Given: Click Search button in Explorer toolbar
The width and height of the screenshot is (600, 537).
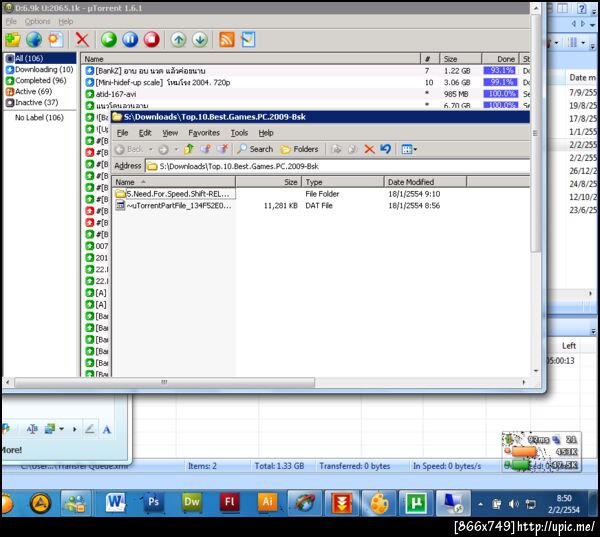Looking at the screenshot, I should [255, 149].
